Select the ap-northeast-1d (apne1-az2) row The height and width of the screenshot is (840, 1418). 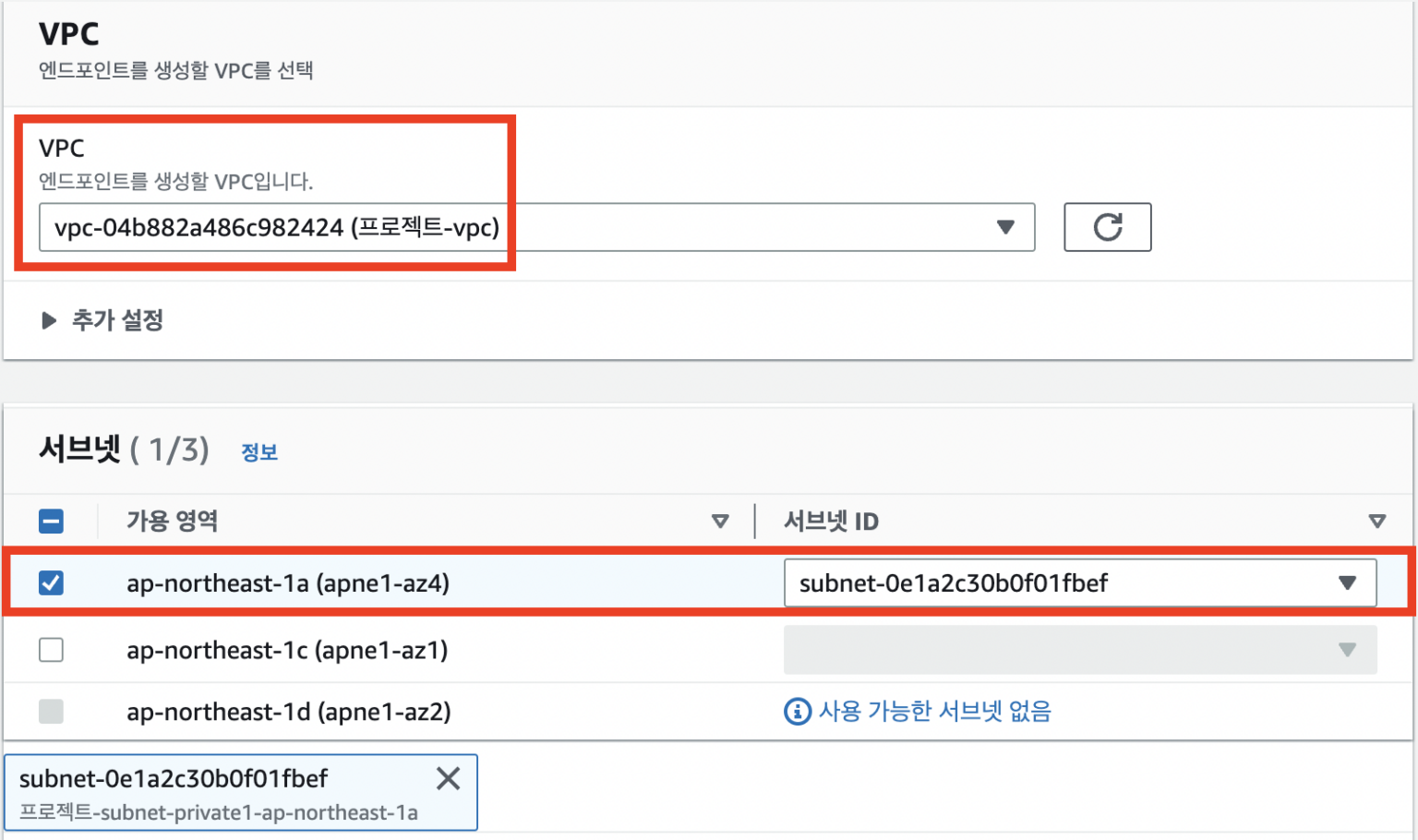point(289,711)
